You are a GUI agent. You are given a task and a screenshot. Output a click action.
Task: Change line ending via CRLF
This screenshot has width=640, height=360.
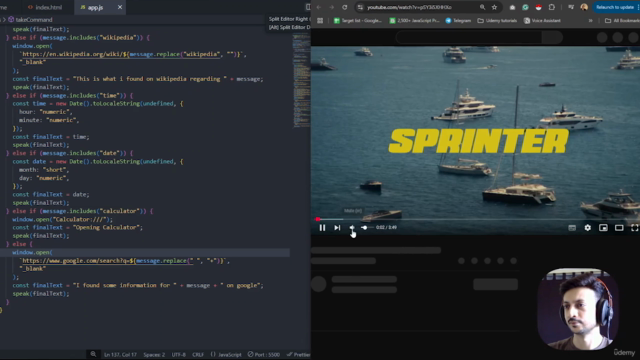coord(198,355)
